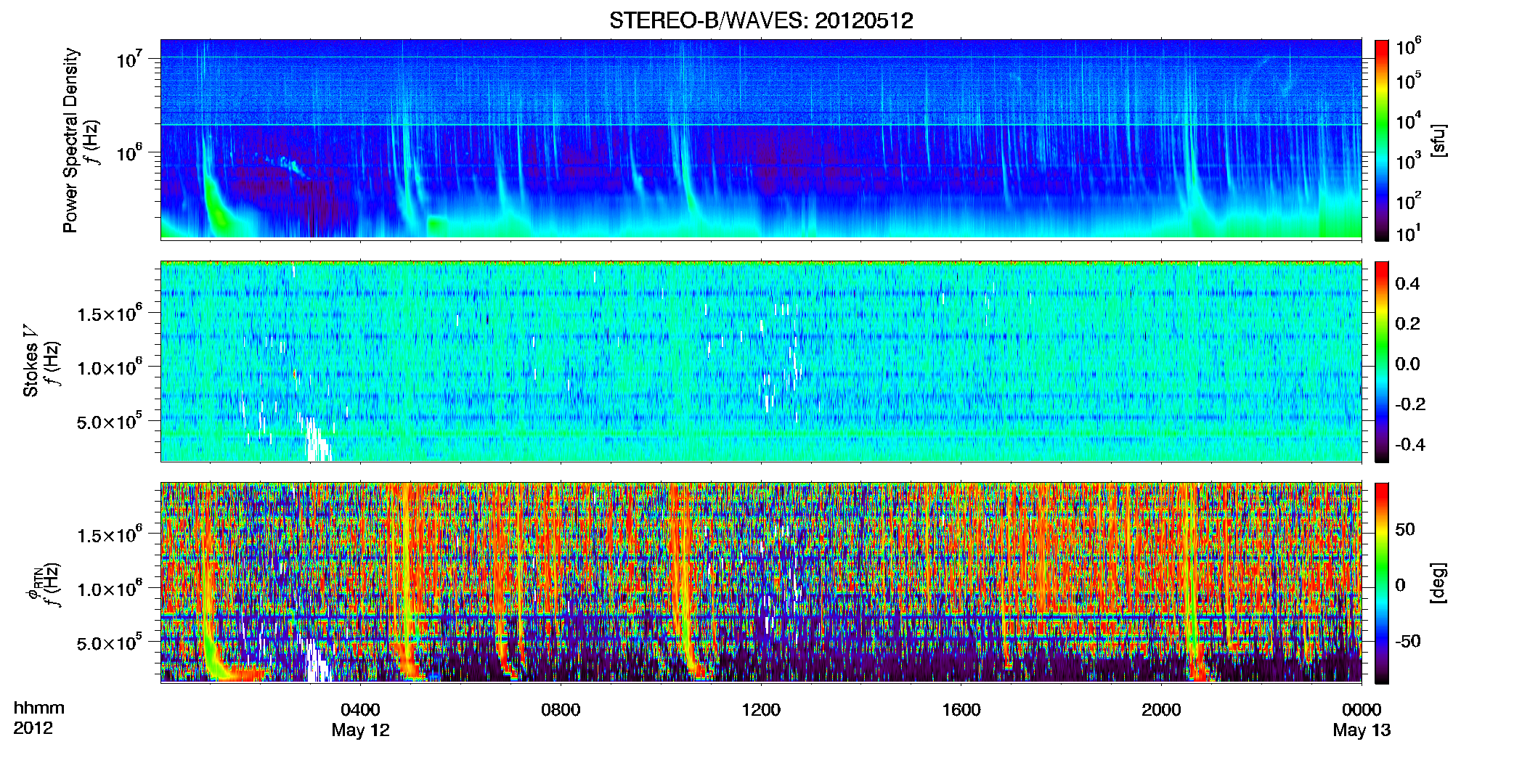Click the [sfu] colorbar unit label
The width and height of the screenshot is (1522, 784).
[x=1439, y=140]
